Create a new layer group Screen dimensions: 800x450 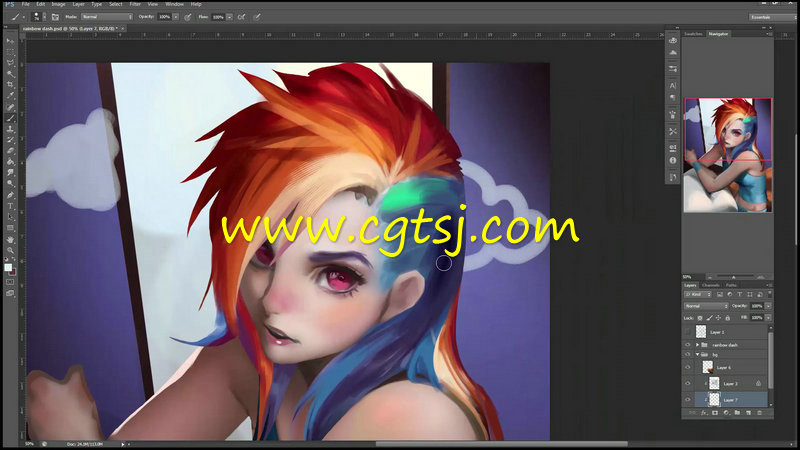[x=737, y=413]
